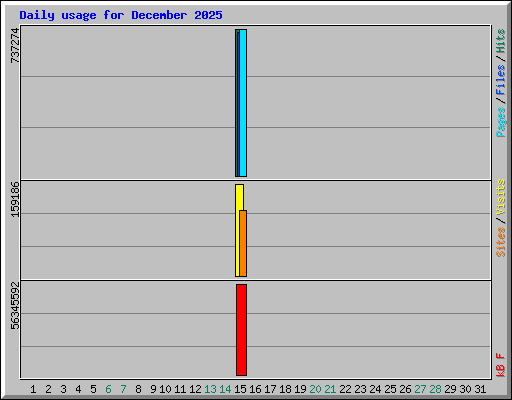Click day label 10 on x-axis
The width and height of the screenshot is (512, 400).
pos(165,389)
